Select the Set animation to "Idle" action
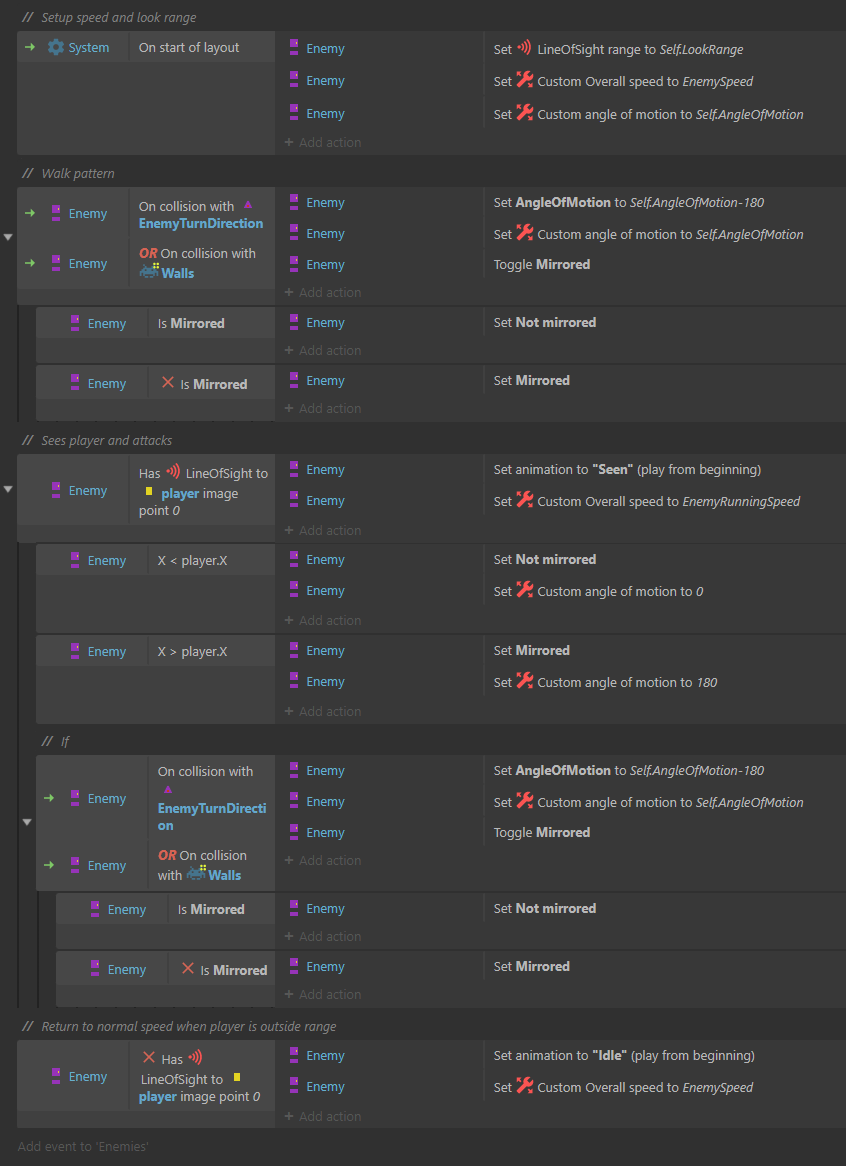The height and width of the screenshot is (1166, 846). coord(623,1055)
